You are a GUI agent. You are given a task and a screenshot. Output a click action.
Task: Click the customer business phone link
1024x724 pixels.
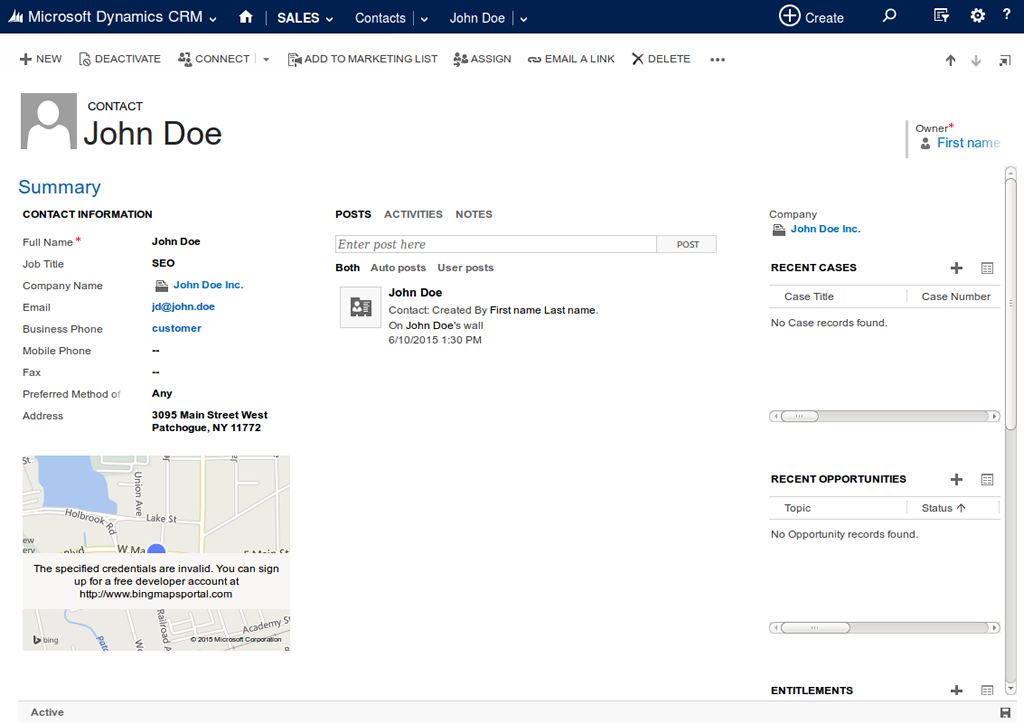(x=176, y=328)
